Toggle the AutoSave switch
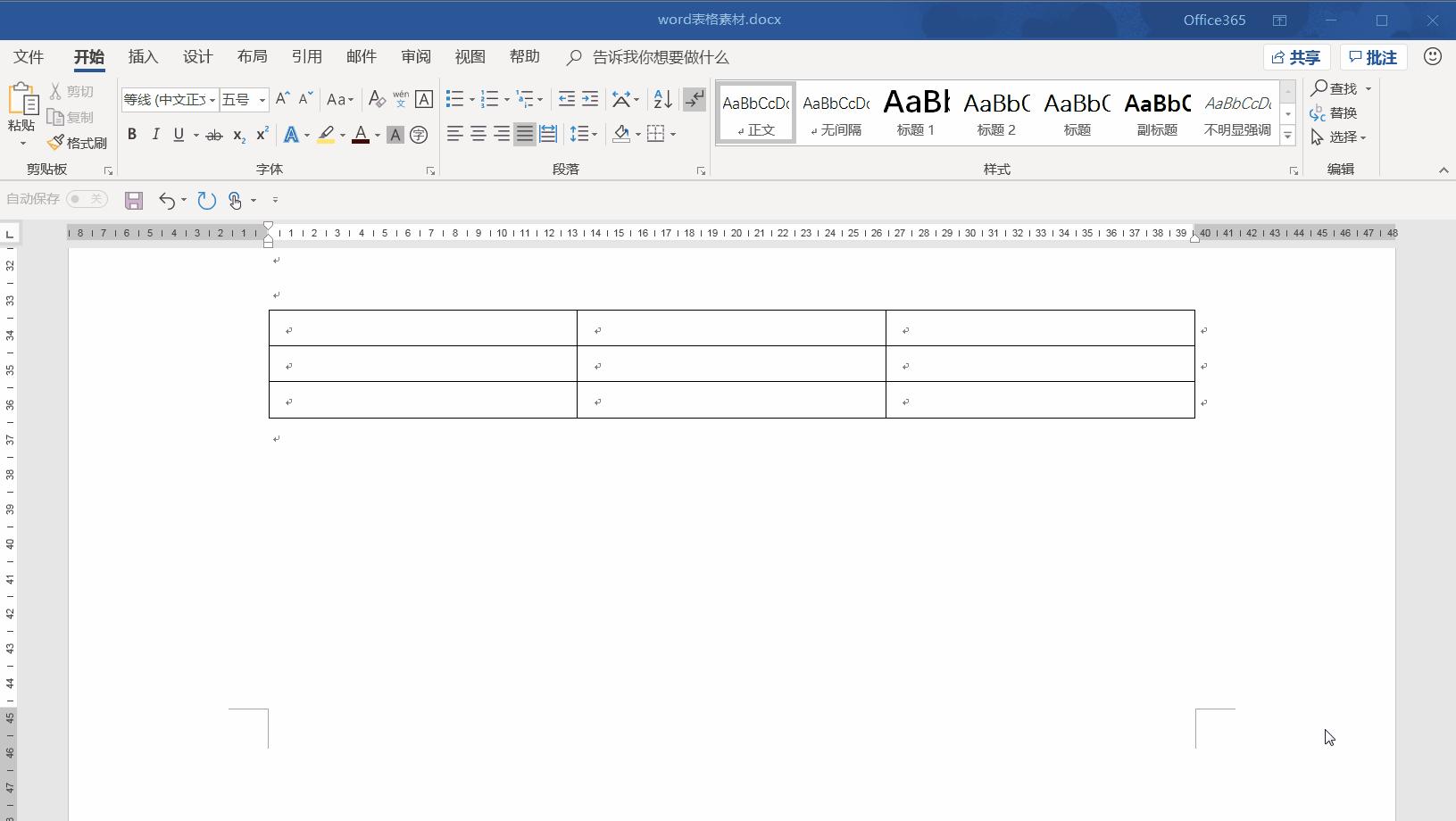 (x=87, y=199)
